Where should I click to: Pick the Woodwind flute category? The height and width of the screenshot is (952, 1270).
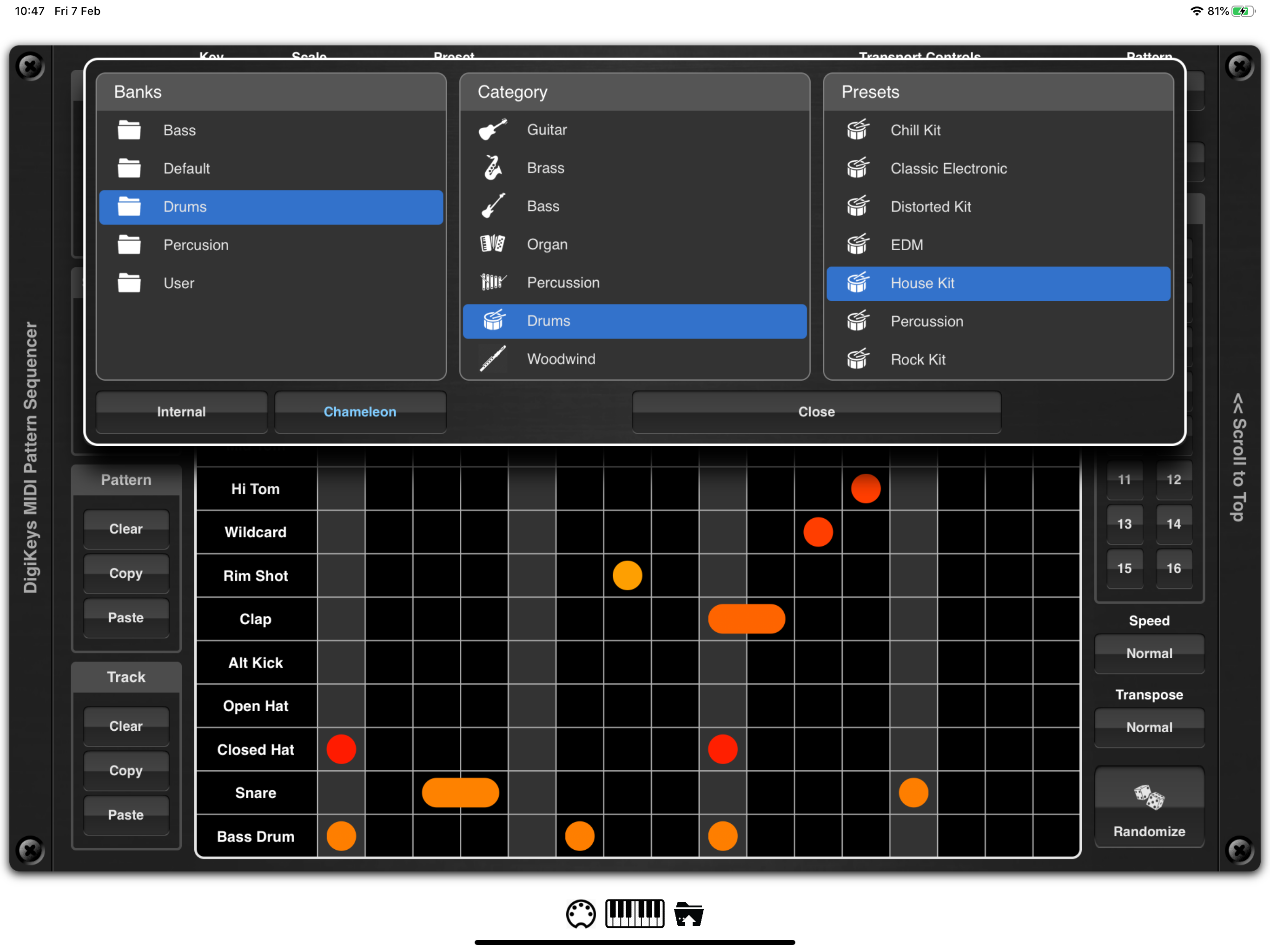tap(493, 359)
